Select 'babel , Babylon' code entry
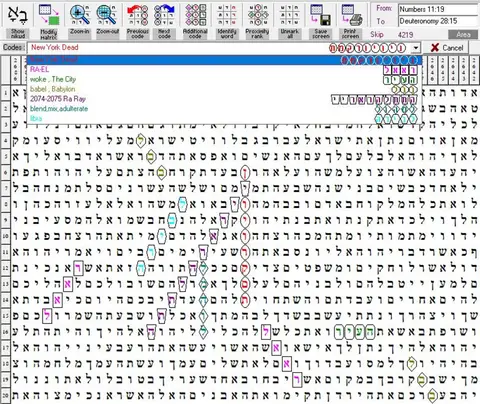Image resolution: width=480 pixels, height=404 pixels. (x=224, y=89)
